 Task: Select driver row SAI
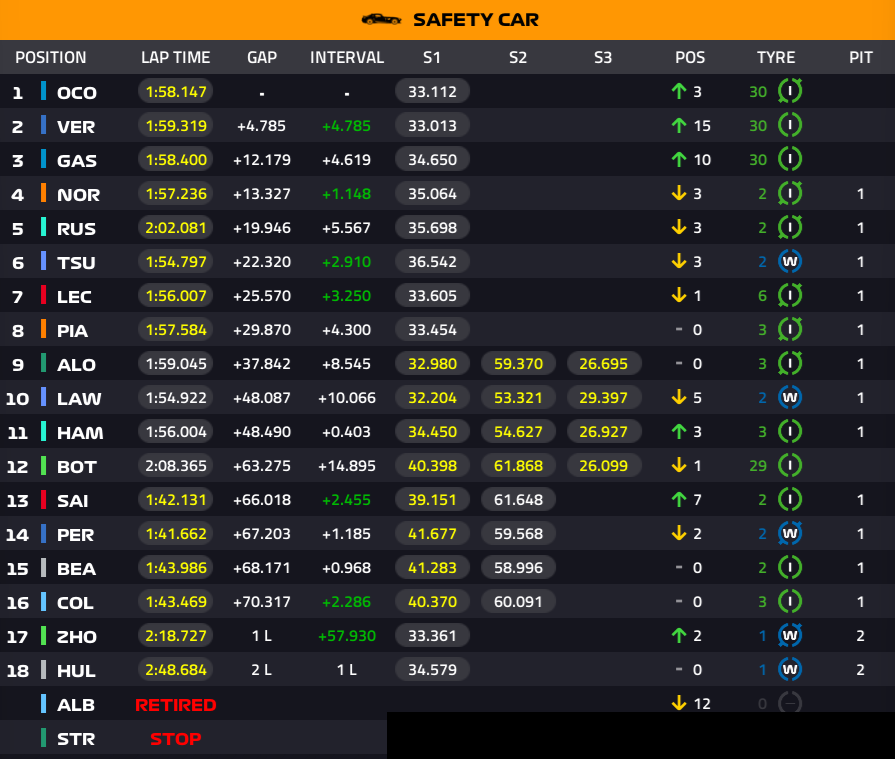point(77,500)
